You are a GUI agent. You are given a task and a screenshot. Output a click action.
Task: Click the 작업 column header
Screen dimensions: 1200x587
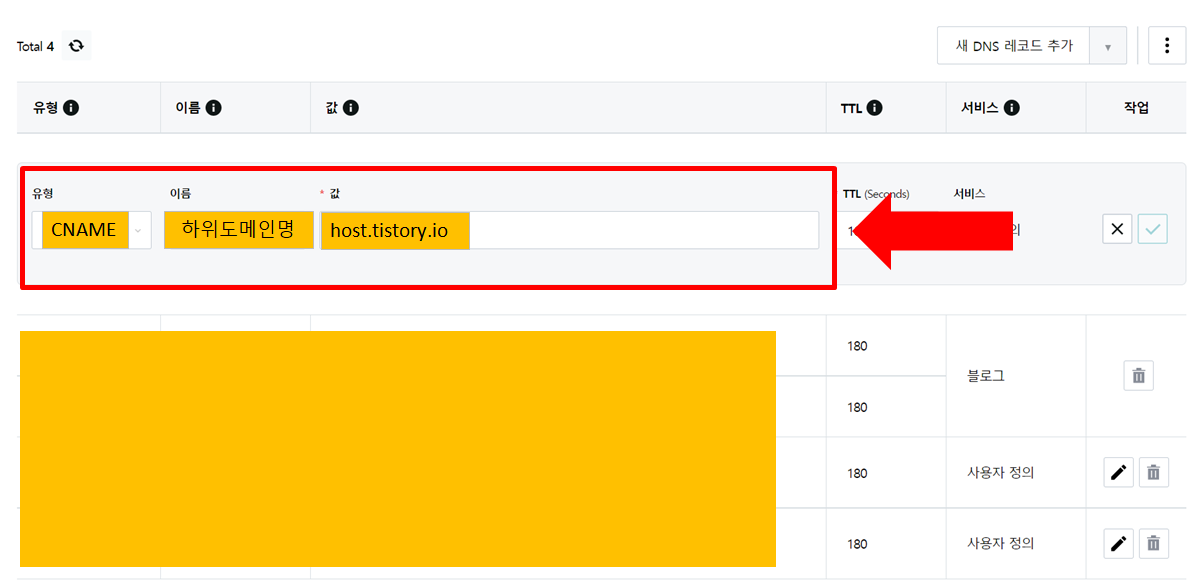(1136, 108)
